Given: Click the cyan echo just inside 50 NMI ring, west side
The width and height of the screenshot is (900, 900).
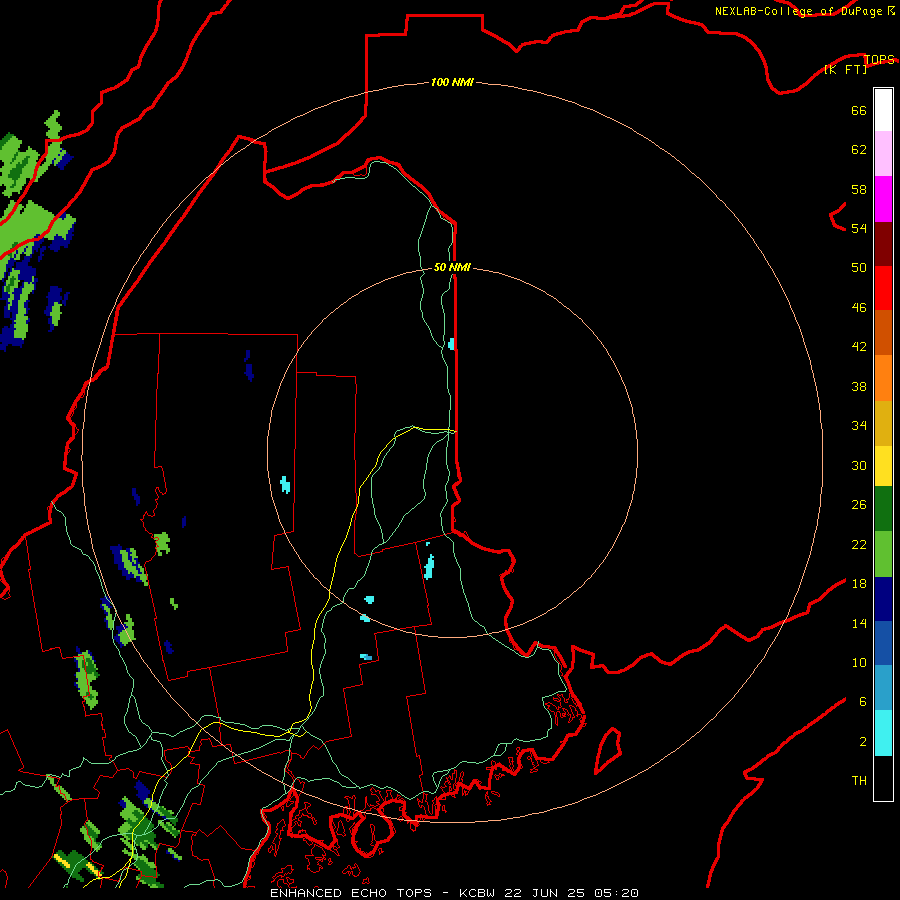Looking at the screenshot, I should tap(285, 484).
